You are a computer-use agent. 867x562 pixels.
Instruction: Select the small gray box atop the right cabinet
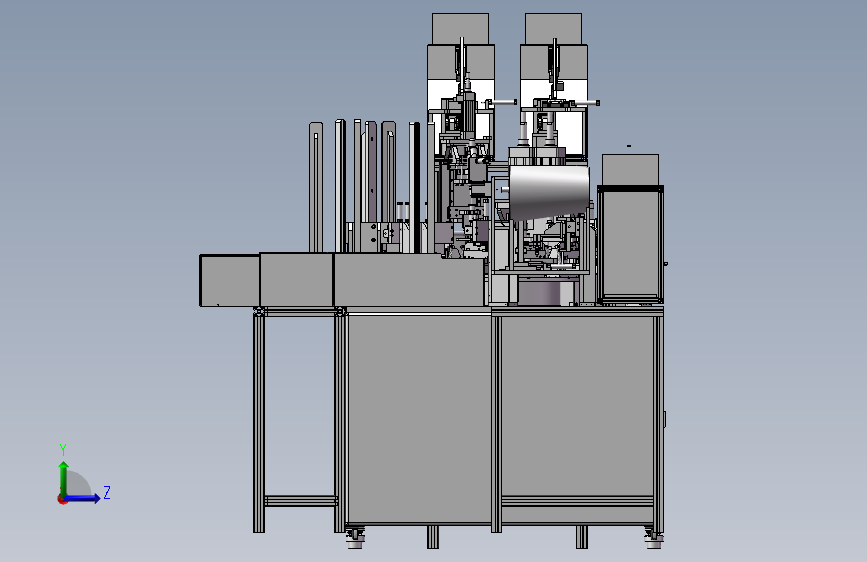630,169
